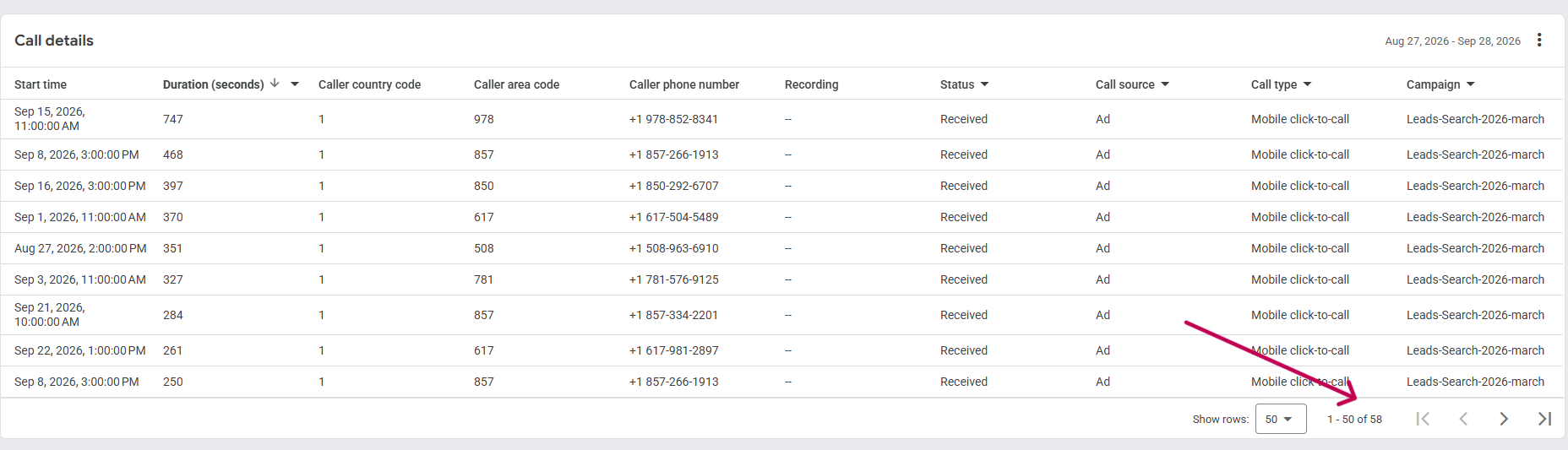Click phone number +1 978-852-8341
1568x450 pixels.
tap(673, 119)
